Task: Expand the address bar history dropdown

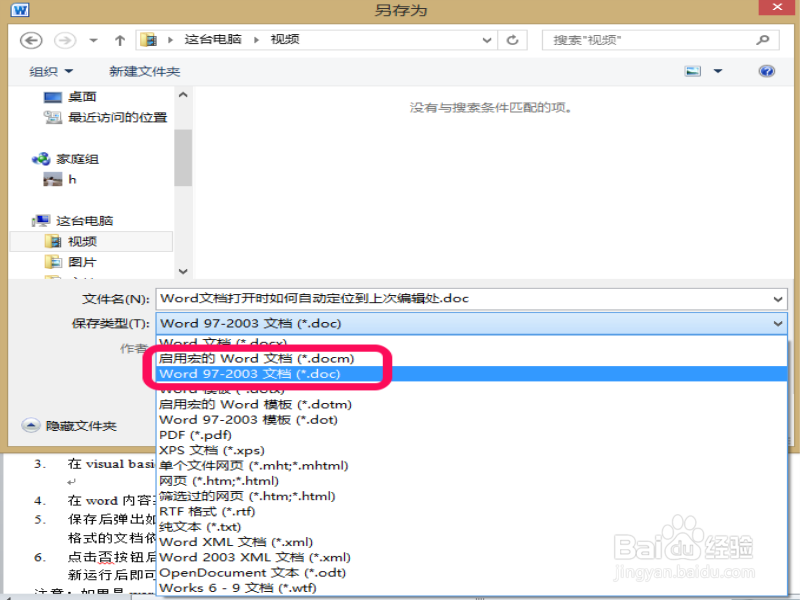Action: [x=487, y=40]
